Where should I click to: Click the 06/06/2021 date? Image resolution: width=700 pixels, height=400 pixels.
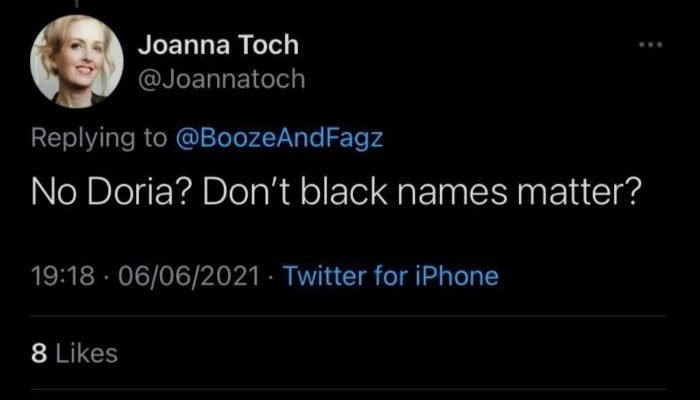[x=189, y=276]
